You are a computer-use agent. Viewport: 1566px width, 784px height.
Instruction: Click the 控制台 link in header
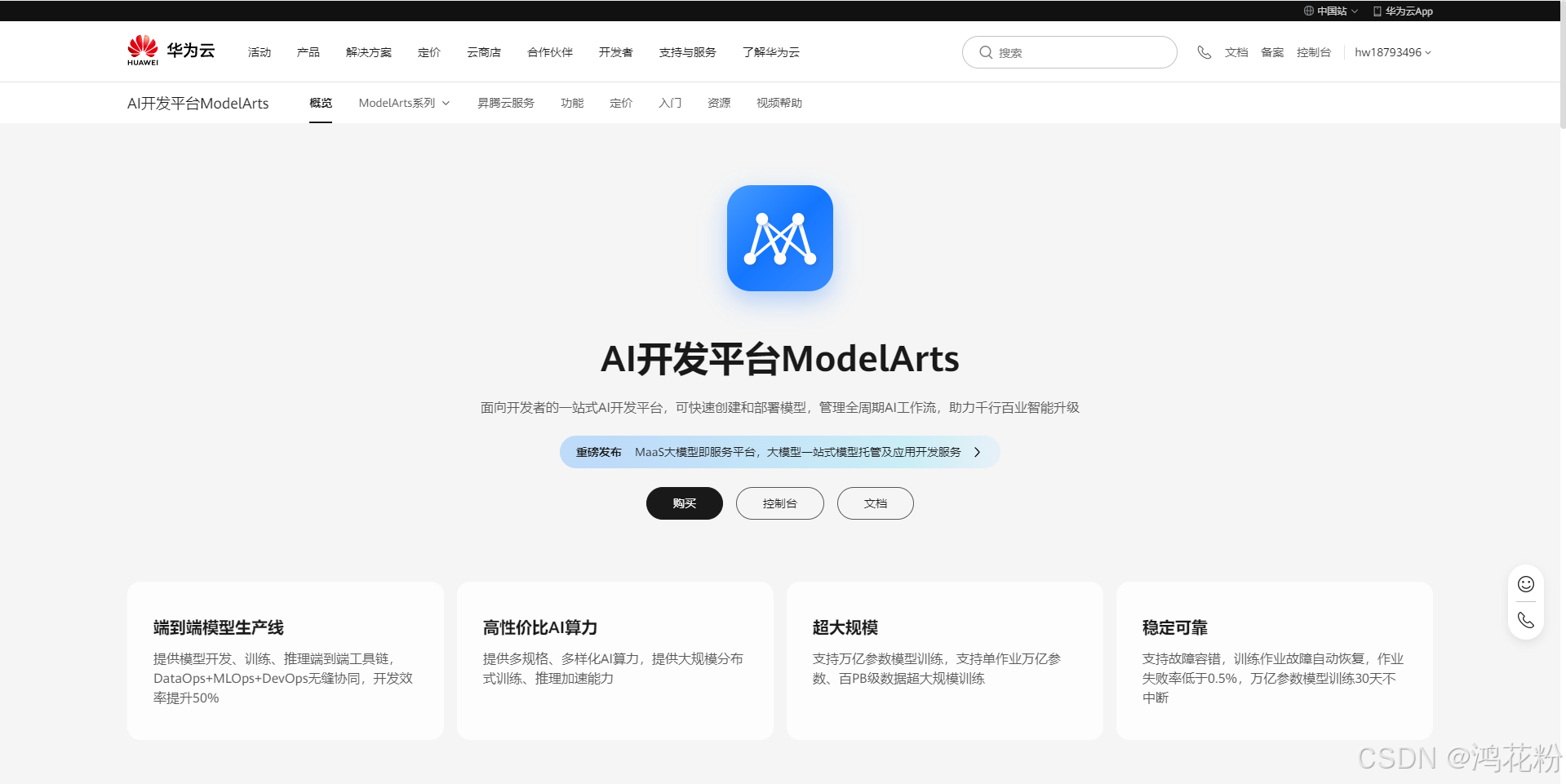point(1314,52)
